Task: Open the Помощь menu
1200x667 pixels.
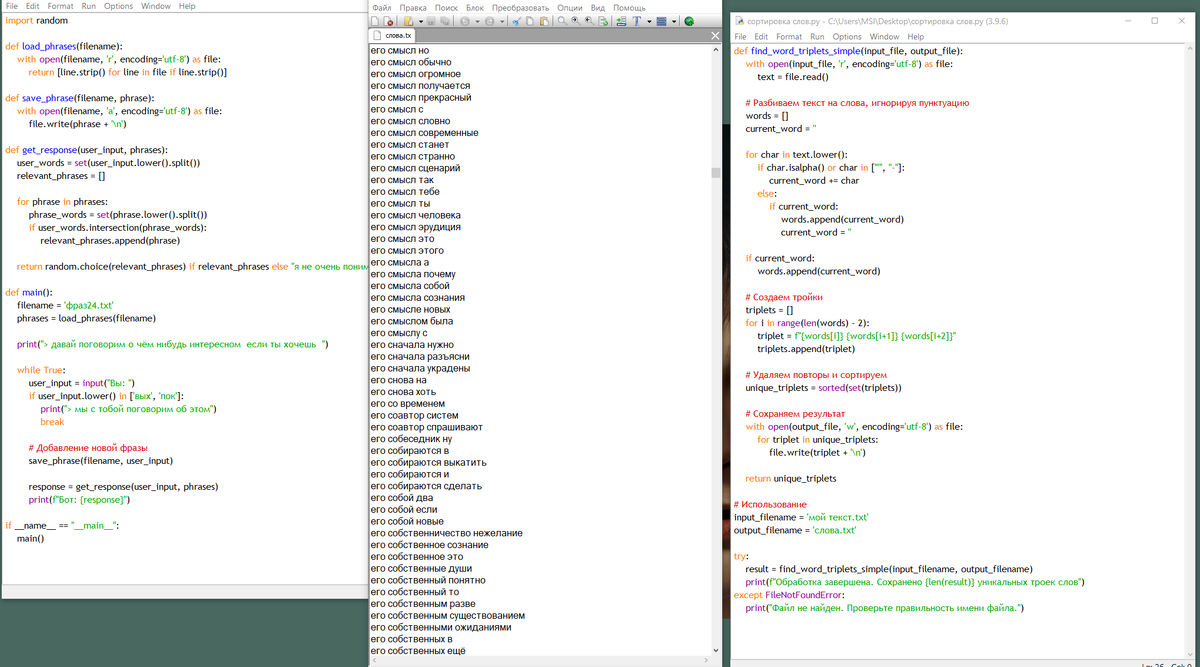Action: (629, 7)
